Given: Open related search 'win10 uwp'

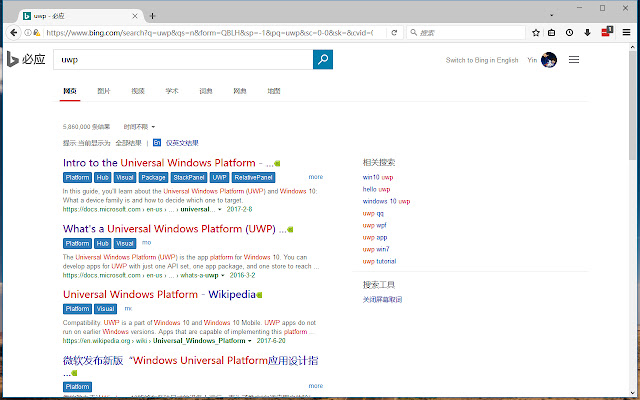Looking at the screenshot, I should (378, 177).
